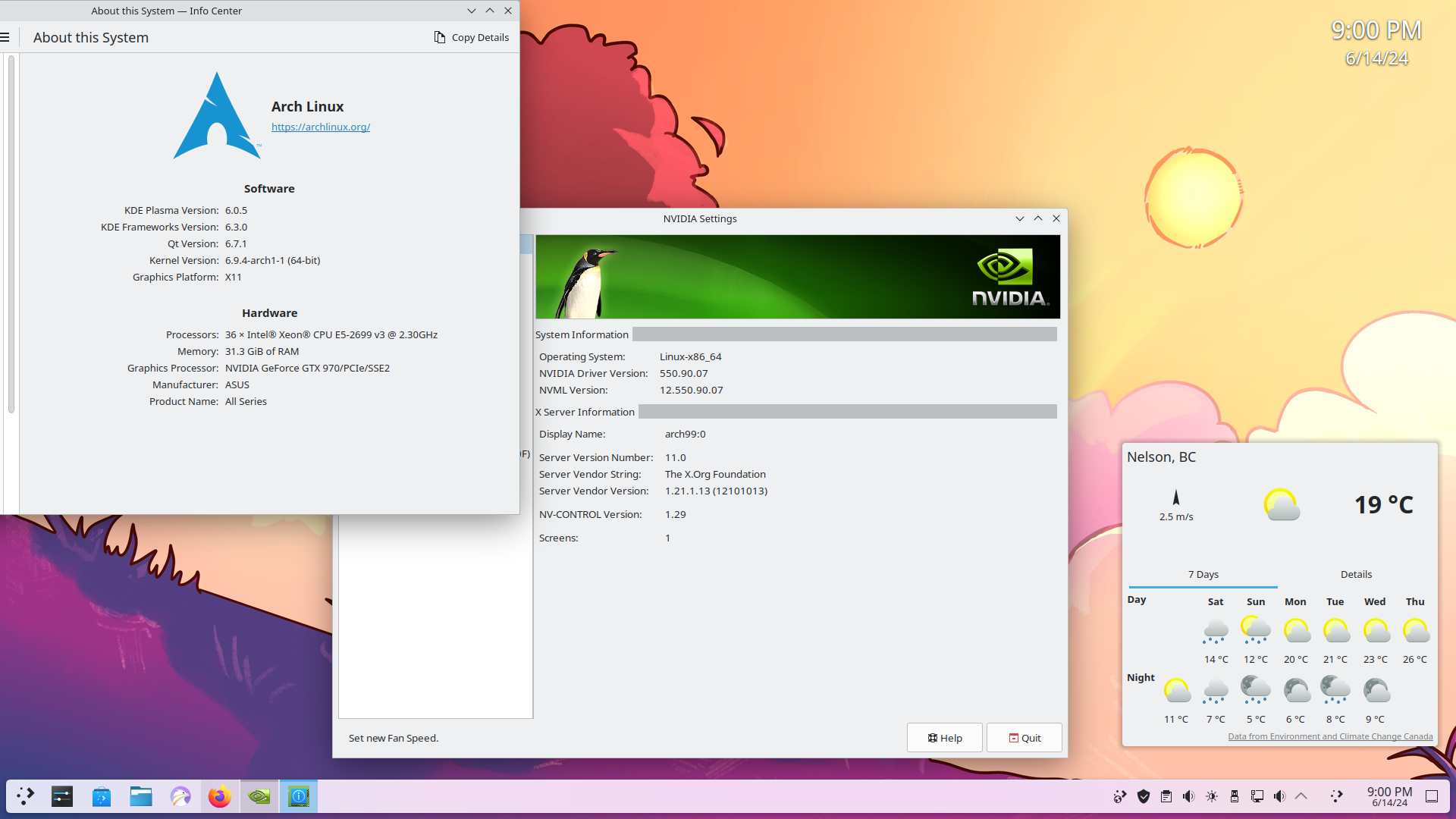
Task: Open Discover software store from taskbar
Action: tap(102, 796)
